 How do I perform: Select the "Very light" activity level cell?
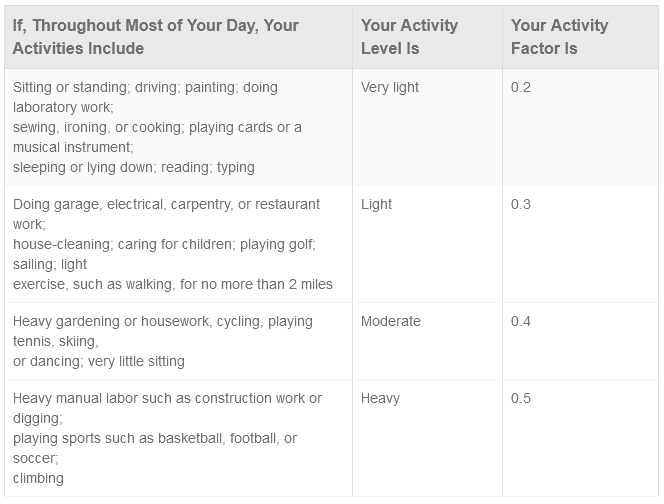390,87
